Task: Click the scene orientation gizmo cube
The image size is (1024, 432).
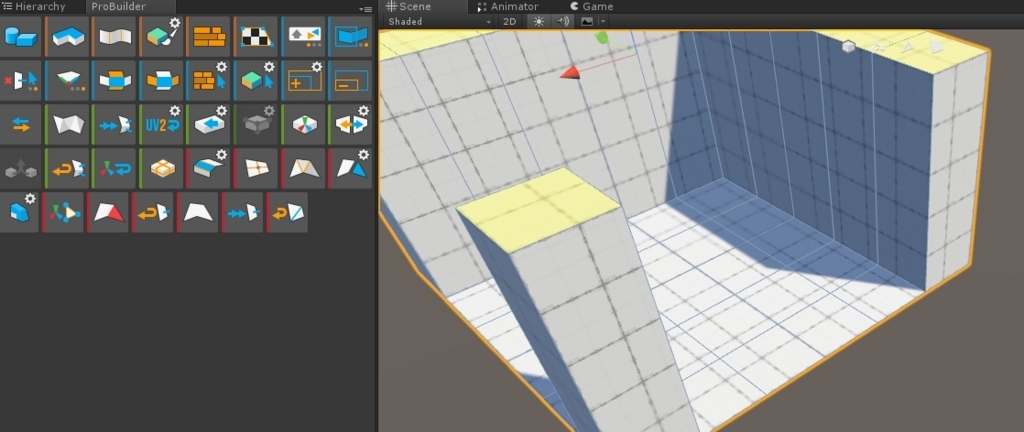Action: [x=848, y=46]
